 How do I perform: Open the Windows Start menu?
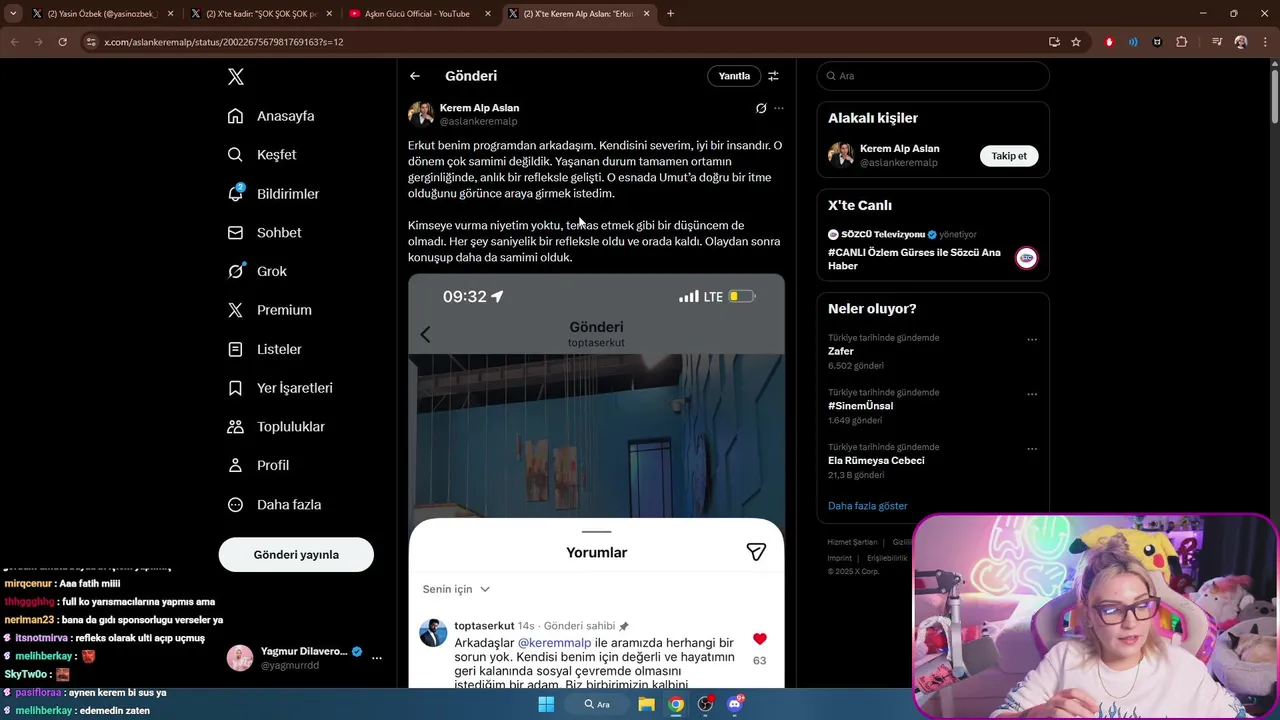[x=546, y=704]
